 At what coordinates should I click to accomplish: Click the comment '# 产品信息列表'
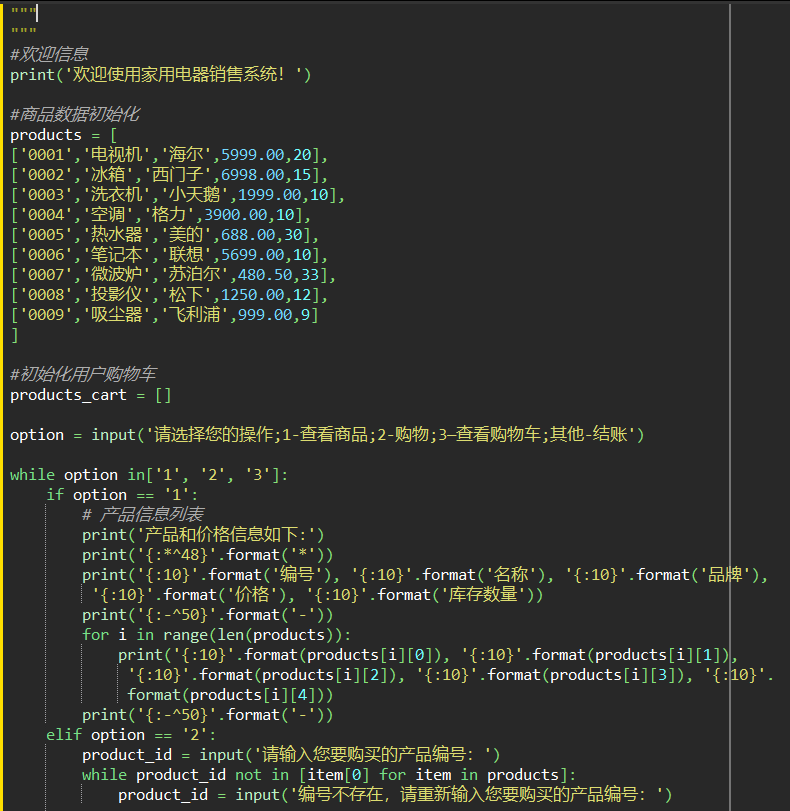pos(143,515)
